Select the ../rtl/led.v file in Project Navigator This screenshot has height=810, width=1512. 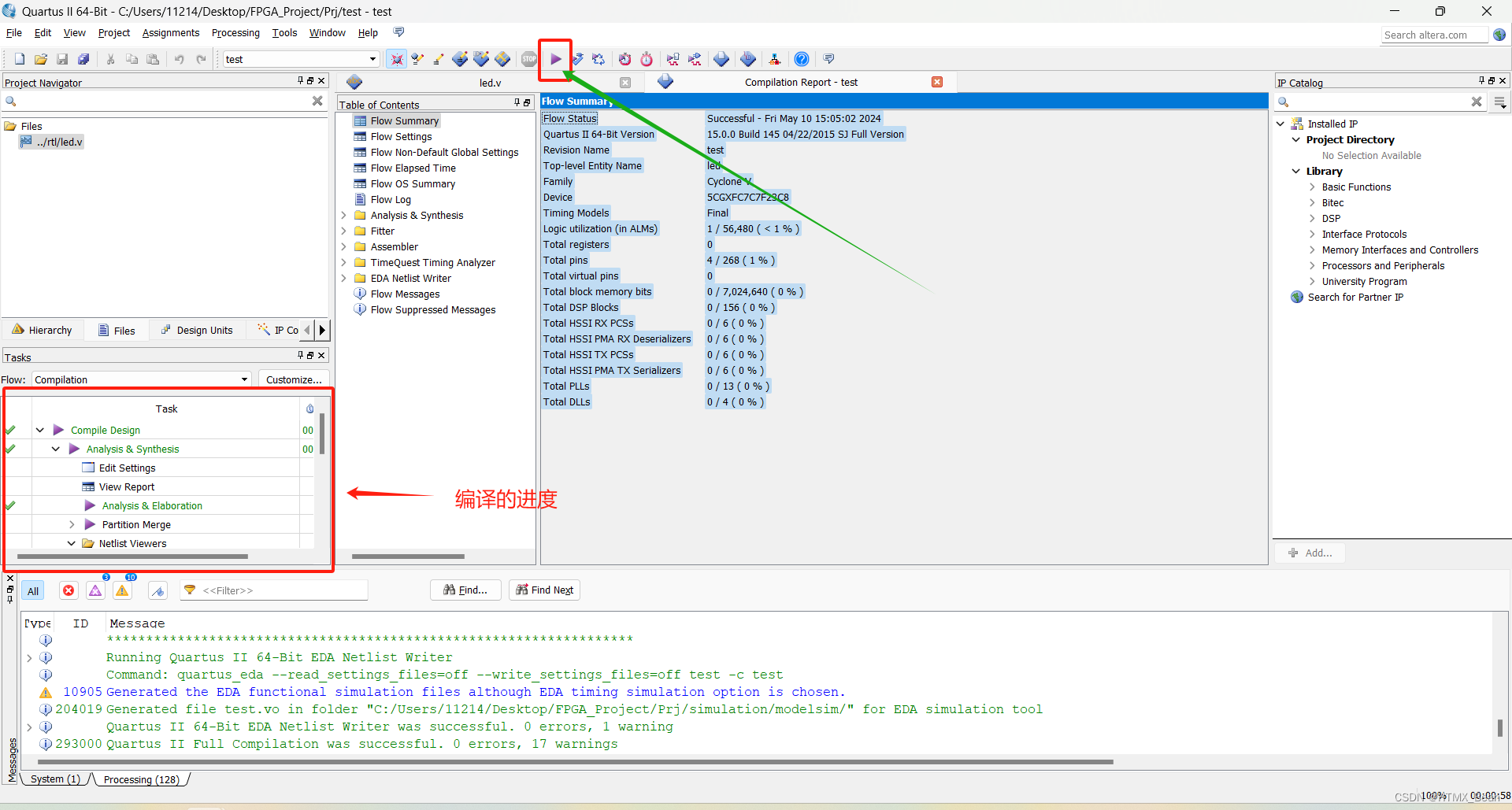pos(59,142)
